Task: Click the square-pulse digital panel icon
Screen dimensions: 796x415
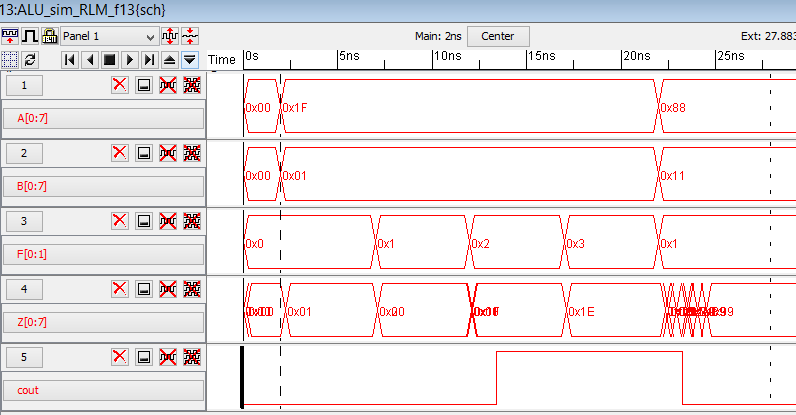Action: click(x=29, y=36)
